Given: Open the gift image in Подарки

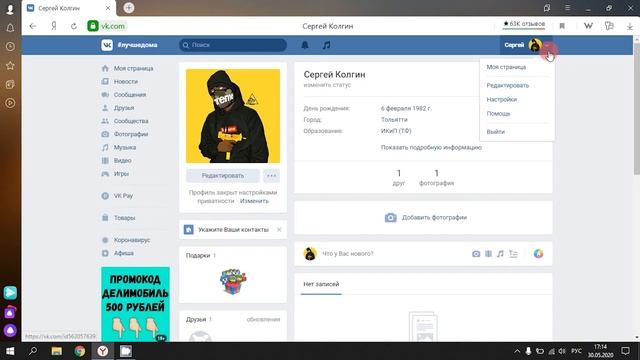Looking at the screenshot, I should click(x=233, y=281).
